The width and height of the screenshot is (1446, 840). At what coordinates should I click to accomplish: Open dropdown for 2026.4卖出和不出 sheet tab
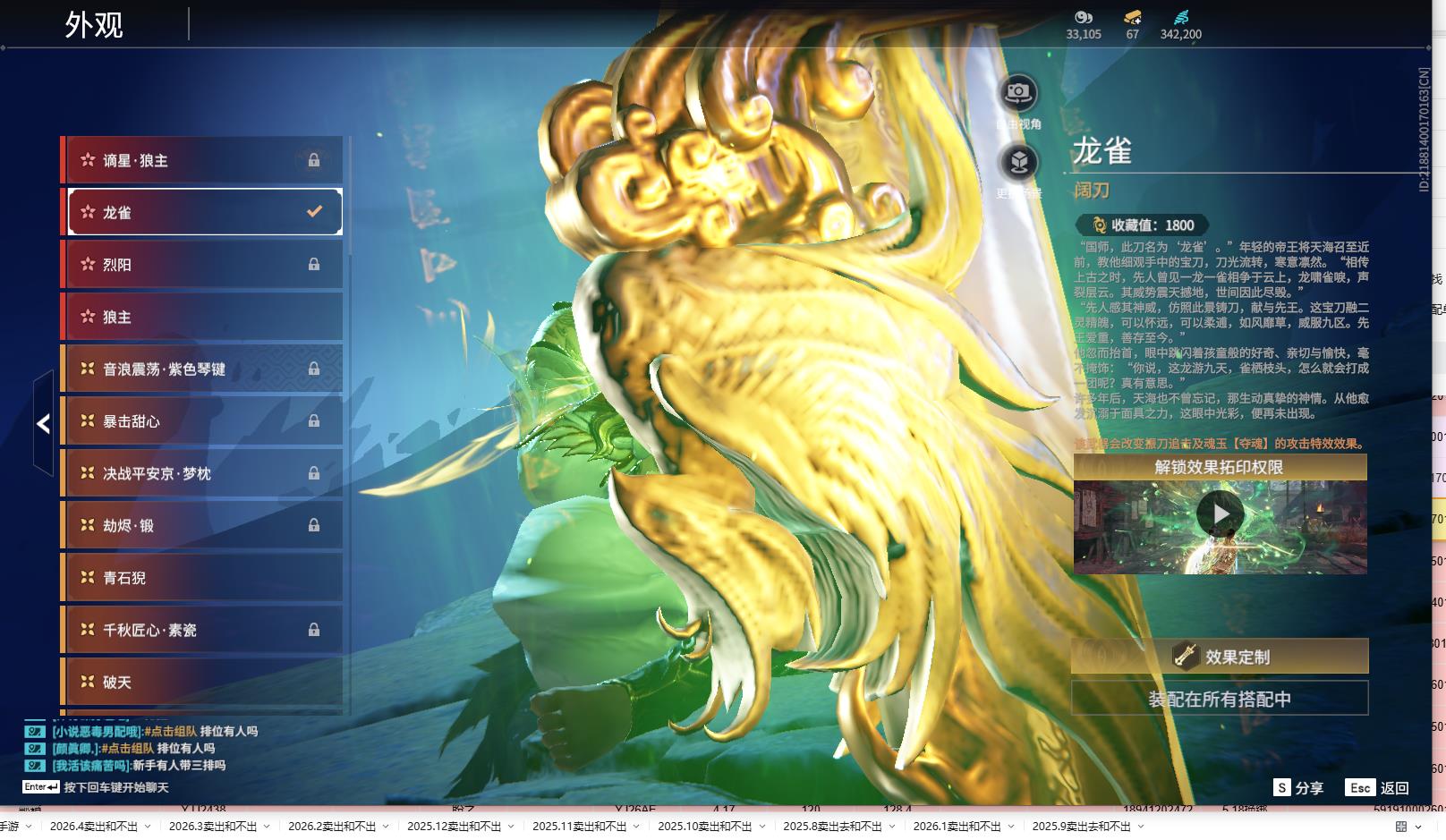[x=148, y=827]
